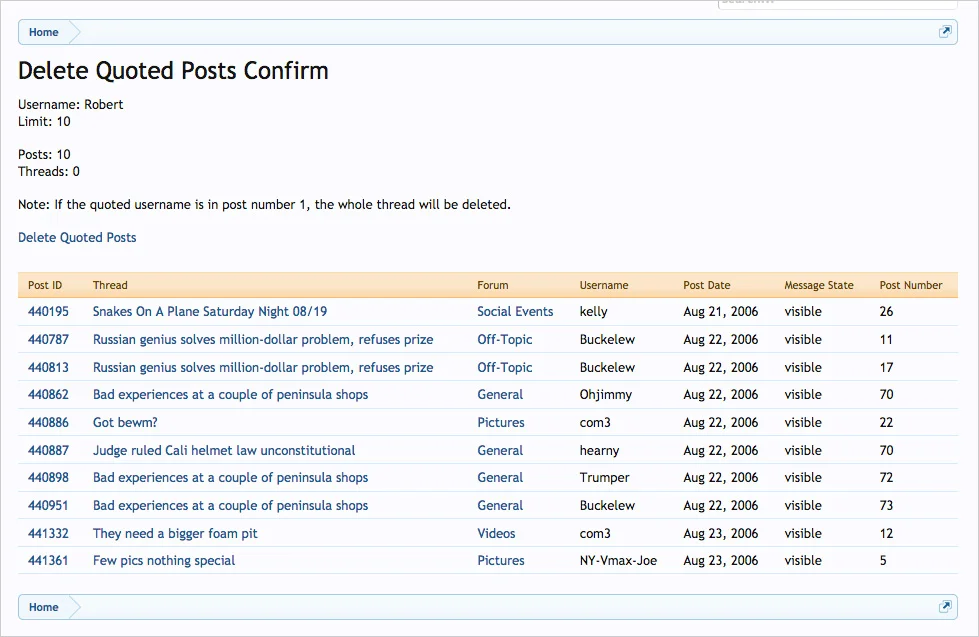979x637 pixels.
Task: Open Snakes On A Plane Saturday Night thread
Action: (x=210, y=312)
